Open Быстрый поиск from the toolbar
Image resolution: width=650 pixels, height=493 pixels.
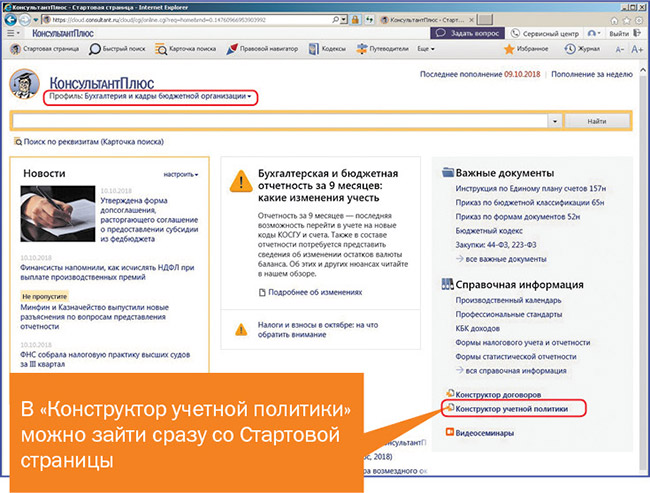[x=117, y=49]
